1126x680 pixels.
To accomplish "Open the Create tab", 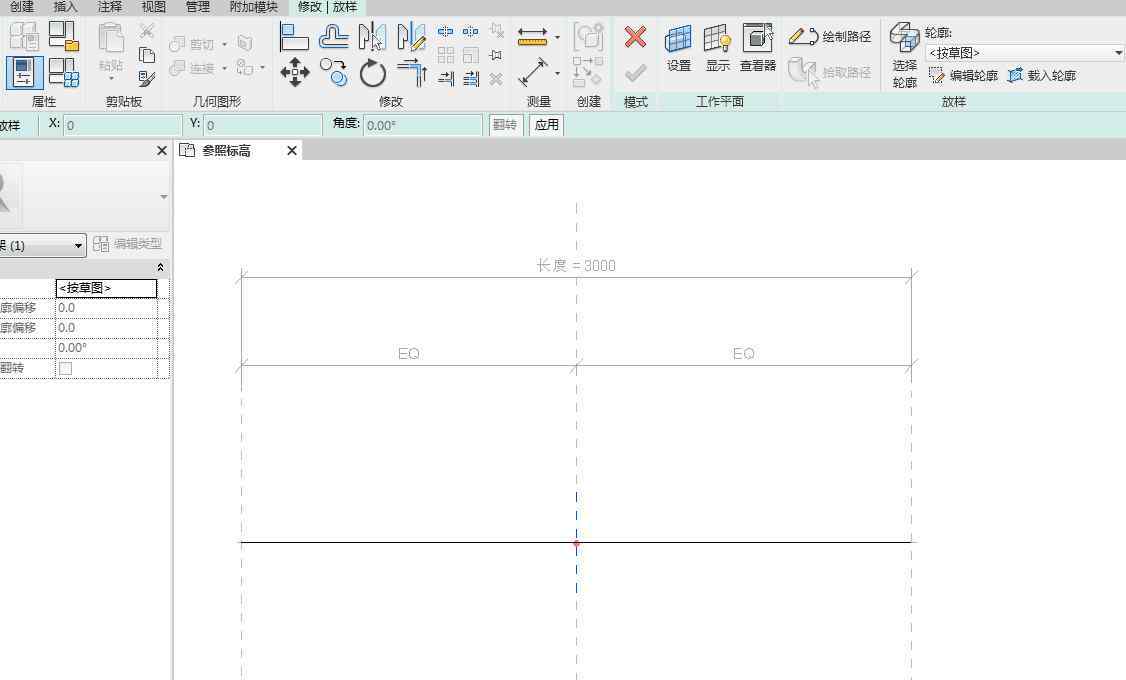I will click(x=22, y=7).
